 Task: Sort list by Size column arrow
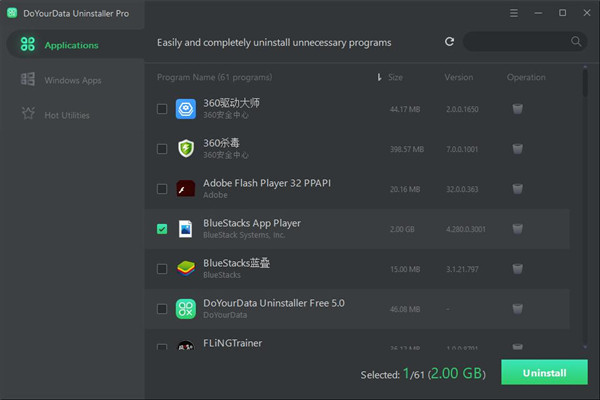[379, 78]
